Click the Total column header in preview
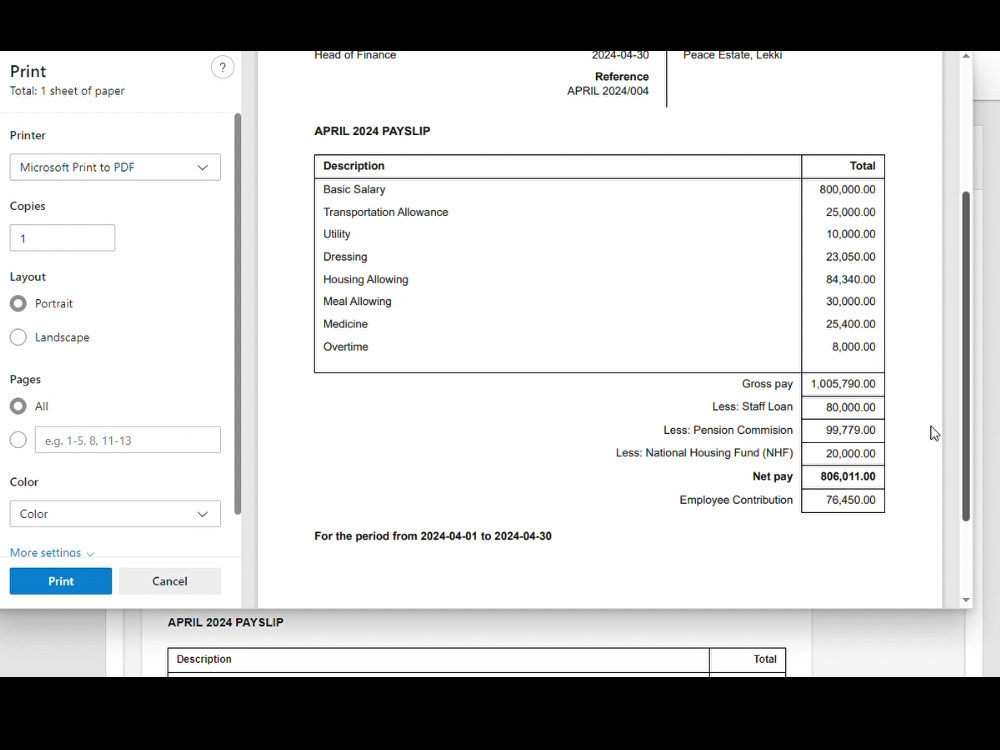This screenshot has width=1000, height=750. pos(862,166)
